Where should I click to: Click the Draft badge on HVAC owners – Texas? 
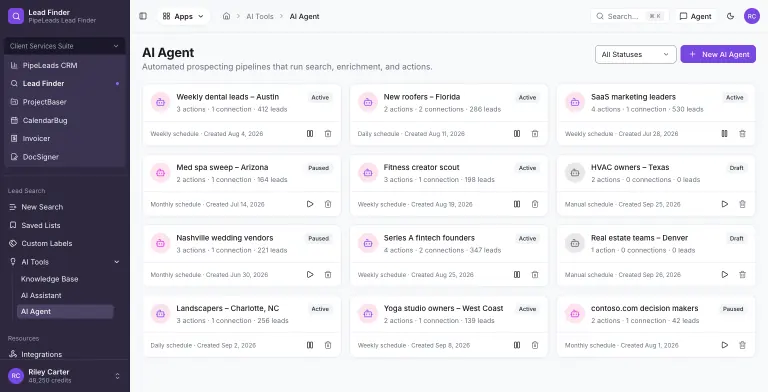tap(737, 168)
